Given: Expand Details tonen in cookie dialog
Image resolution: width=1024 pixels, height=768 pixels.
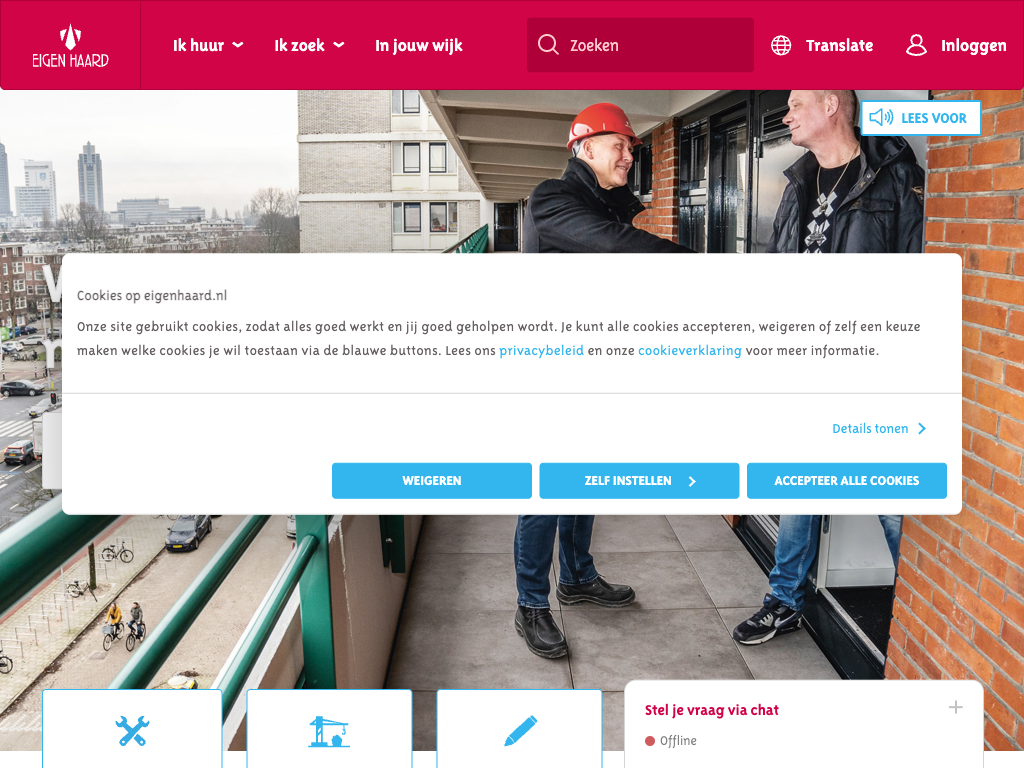Looking at the screenshot, I should [879, 428].
